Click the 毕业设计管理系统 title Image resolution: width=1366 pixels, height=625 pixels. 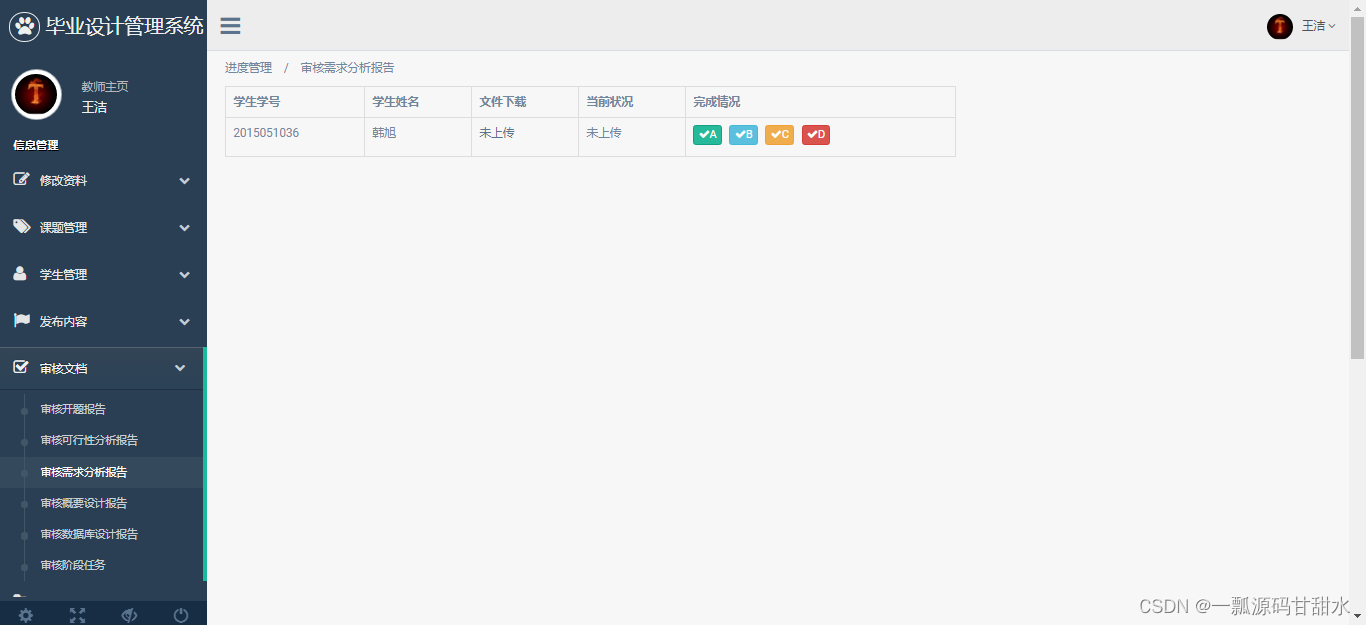(x=124, y=26)
